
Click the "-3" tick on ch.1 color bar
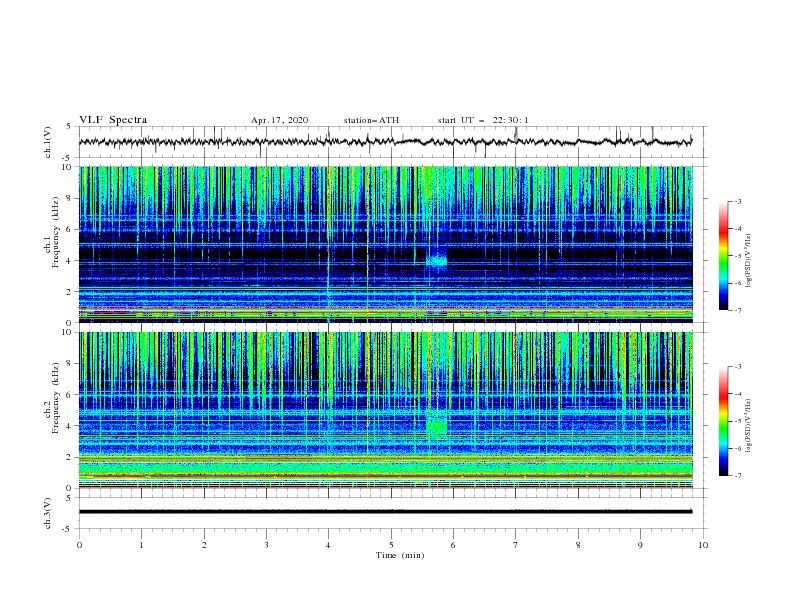tap(738, 201)
